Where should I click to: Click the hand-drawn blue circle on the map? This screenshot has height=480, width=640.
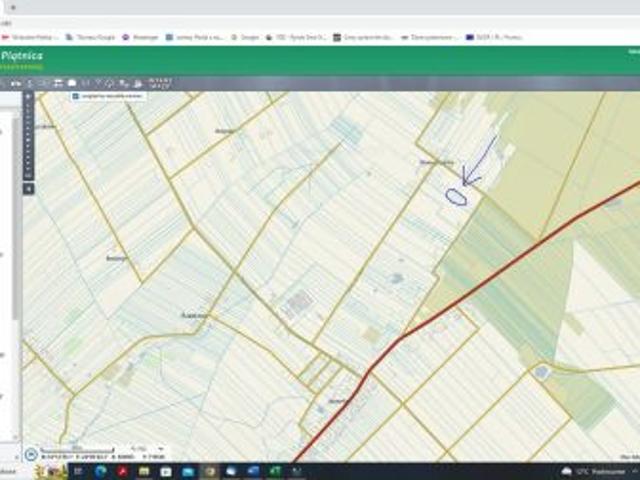[x=456, y=197]
